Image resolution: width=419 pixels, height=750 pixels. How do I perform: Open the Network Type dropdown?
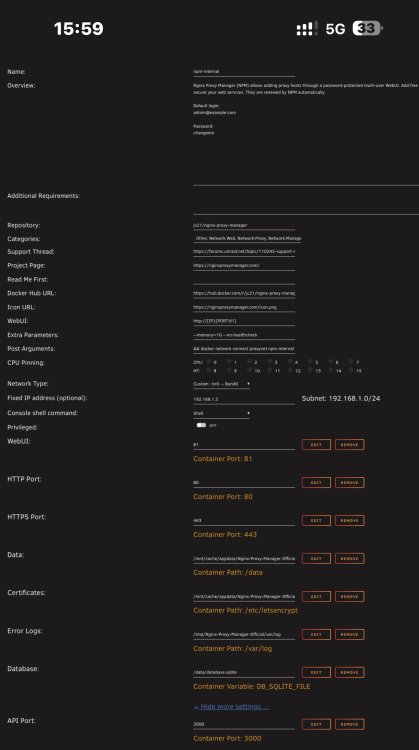pos(221,384)
